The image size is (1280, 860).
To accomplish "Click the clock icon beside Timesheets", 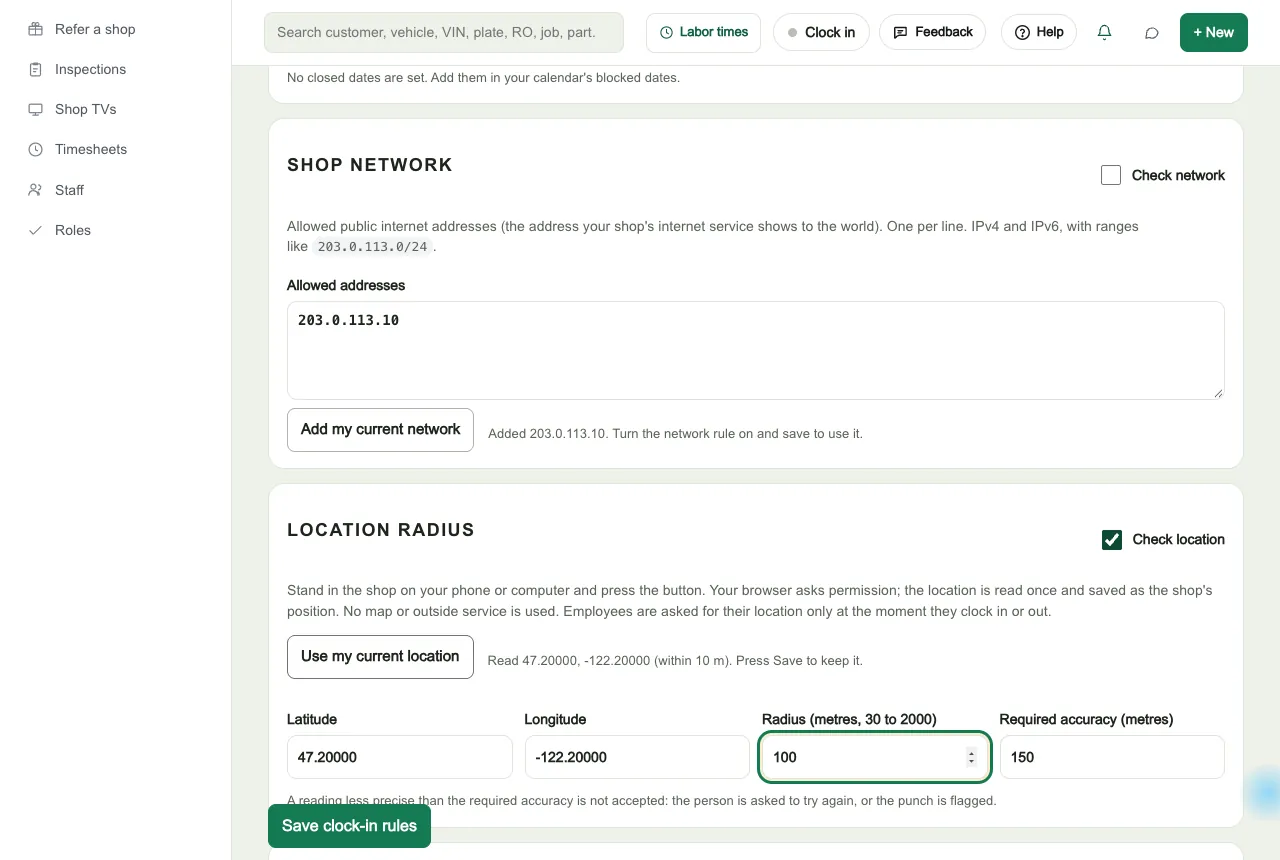I will click(35, 149).
